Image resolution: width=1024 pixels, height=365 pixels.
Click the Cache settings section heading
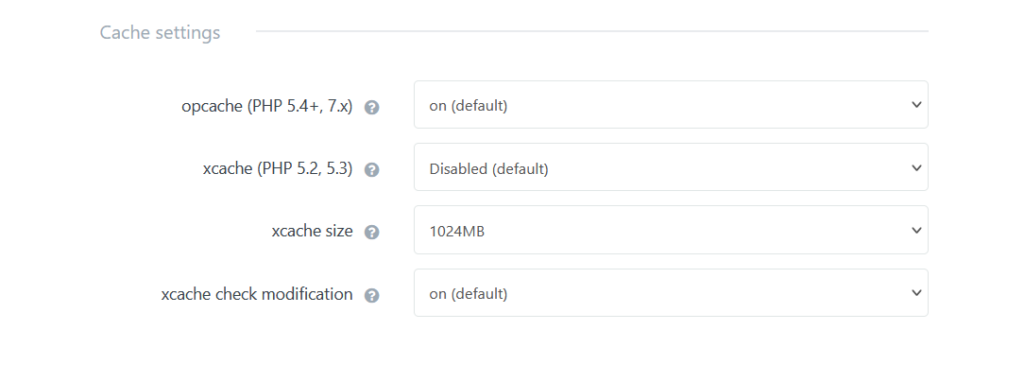[x=160, y=32]
